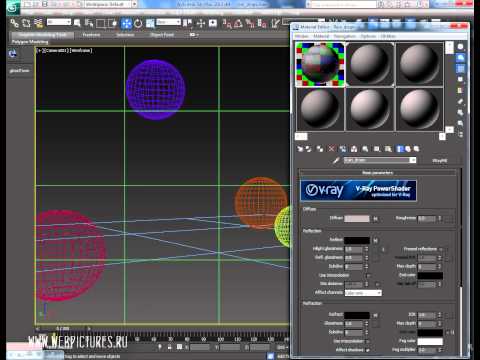Click Show Shaded Material in Viewport icon
Viewport: 480px width, 360px height.
[388, 149]
